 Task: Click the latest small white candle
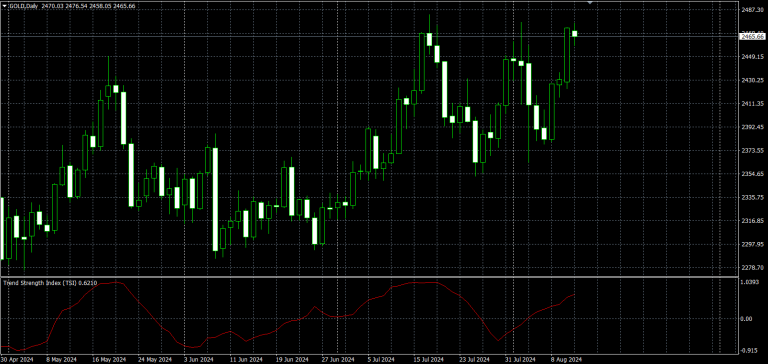pos(575,33)
